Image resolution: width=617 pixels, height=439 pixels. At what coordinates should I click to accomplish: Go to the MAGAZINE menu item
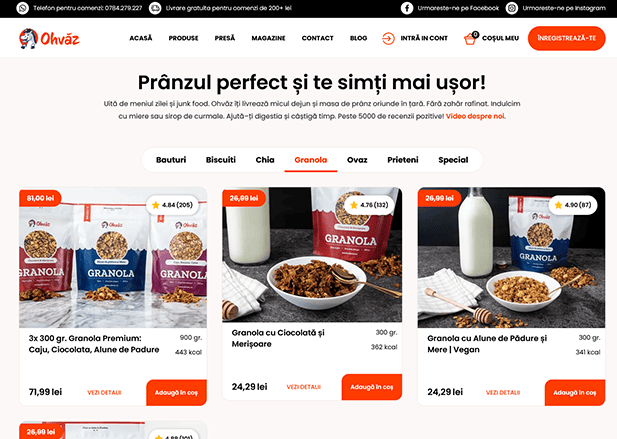pyautogui.click(x=268, y=38)
